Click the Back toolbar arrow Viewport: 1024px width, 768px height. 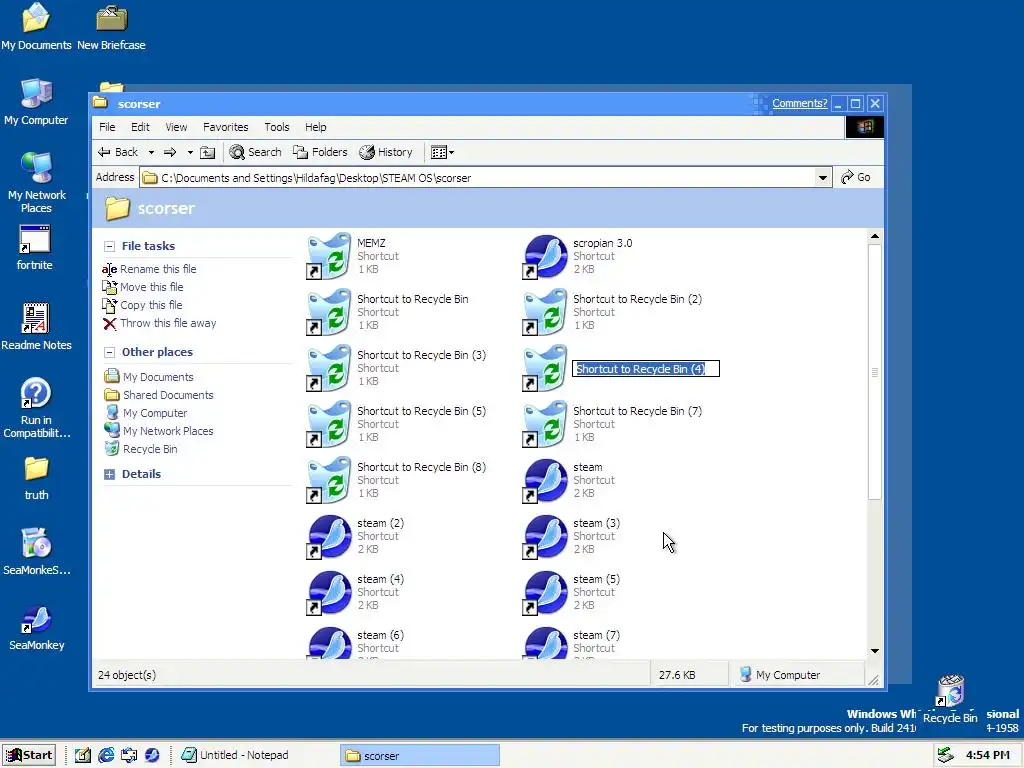tap(118, 152)
